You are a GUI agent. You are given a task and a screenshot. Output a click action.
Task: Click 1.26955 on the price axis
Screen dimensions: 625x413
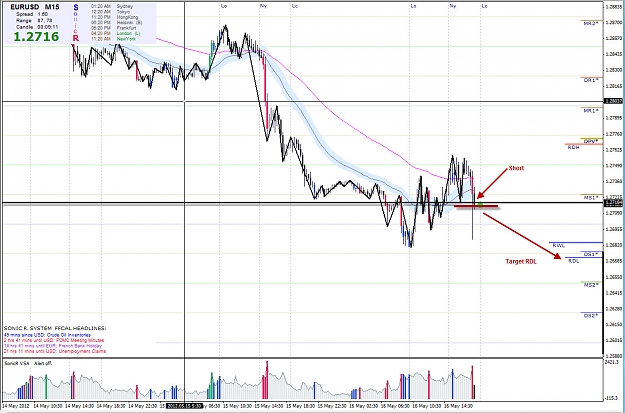point(613,229)
